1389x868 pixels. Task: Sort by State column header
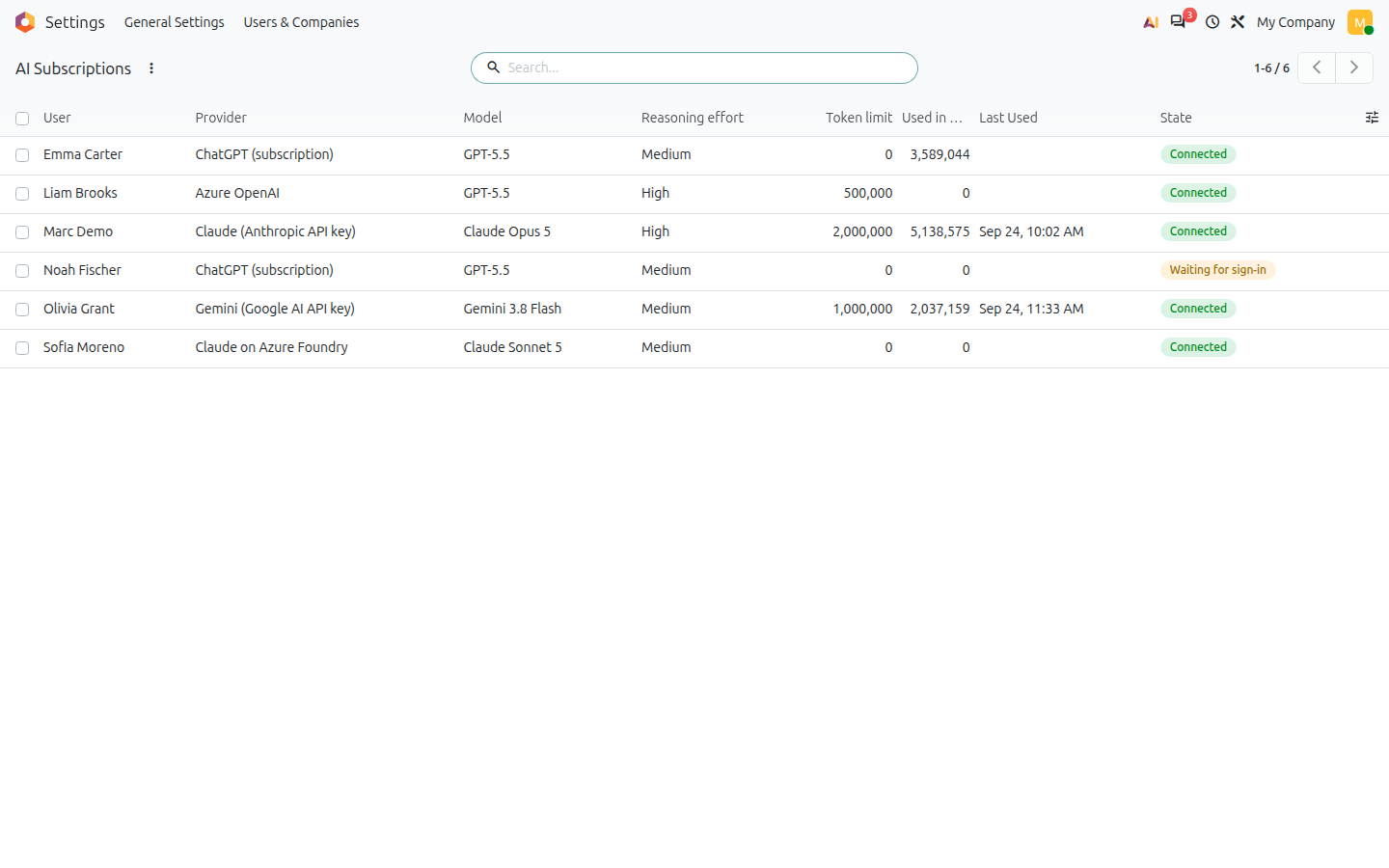coord(1176,118)
